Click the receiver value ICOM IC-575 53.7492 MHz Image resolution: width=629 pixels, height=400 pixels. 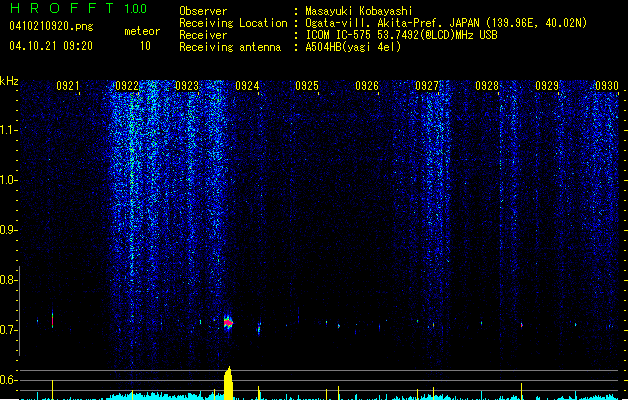(401, 35)
